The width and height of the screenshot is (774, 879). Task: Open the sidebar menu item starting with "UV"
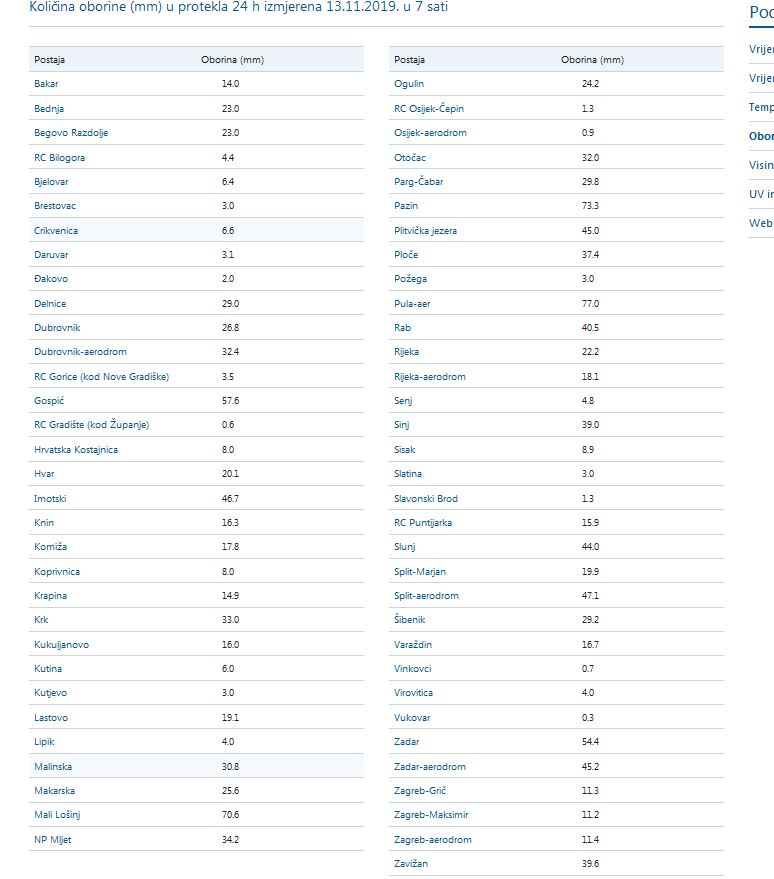[x=761, y=194]
